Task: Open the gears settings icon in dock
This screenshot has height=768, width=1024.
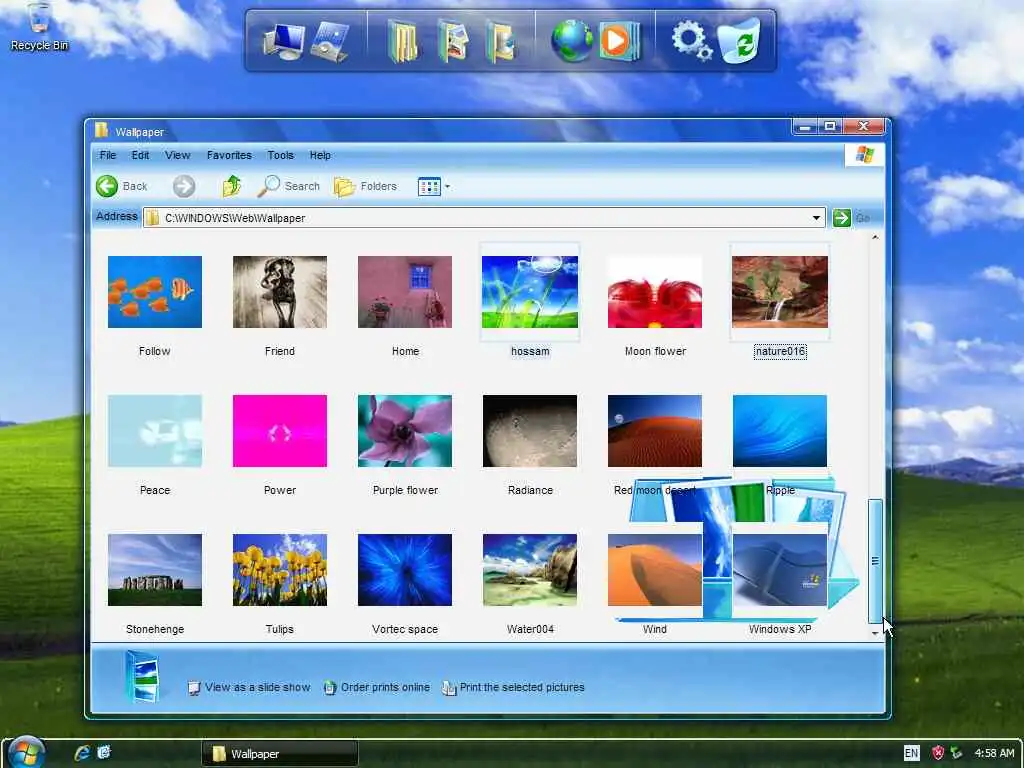Action: point(692,40)
